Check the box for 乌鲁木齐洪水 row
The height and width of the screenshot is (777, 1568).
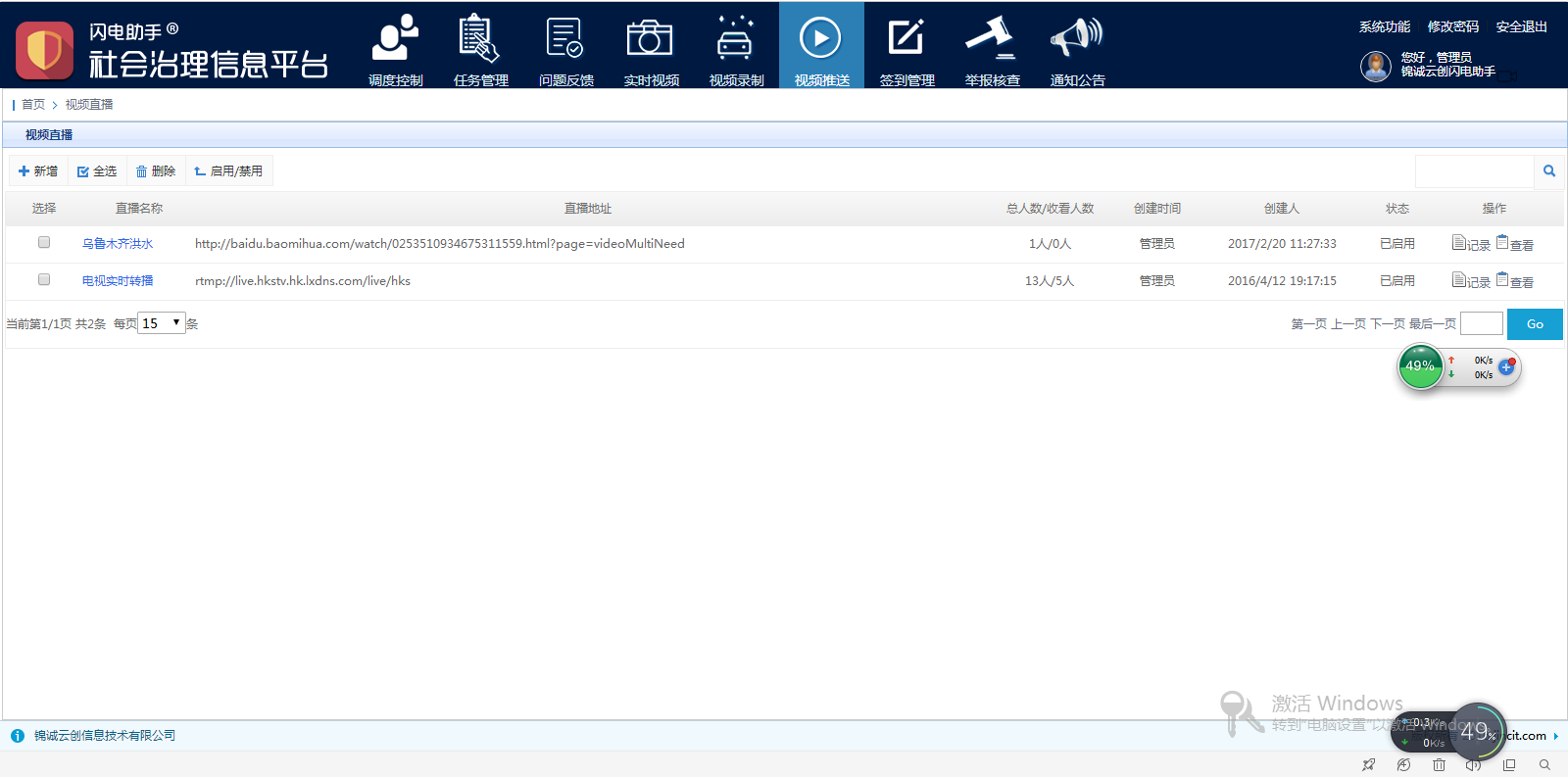44,242
